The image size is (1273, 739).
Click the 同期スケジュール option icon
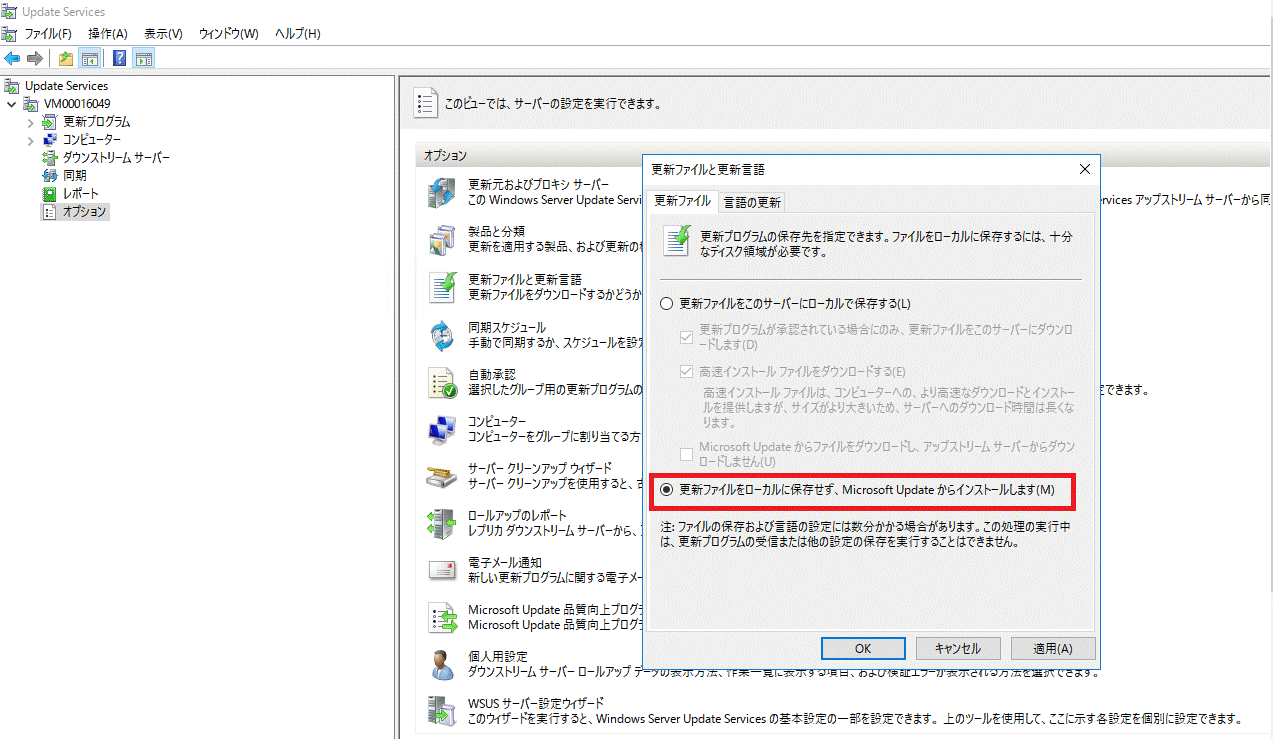[442, 335]
